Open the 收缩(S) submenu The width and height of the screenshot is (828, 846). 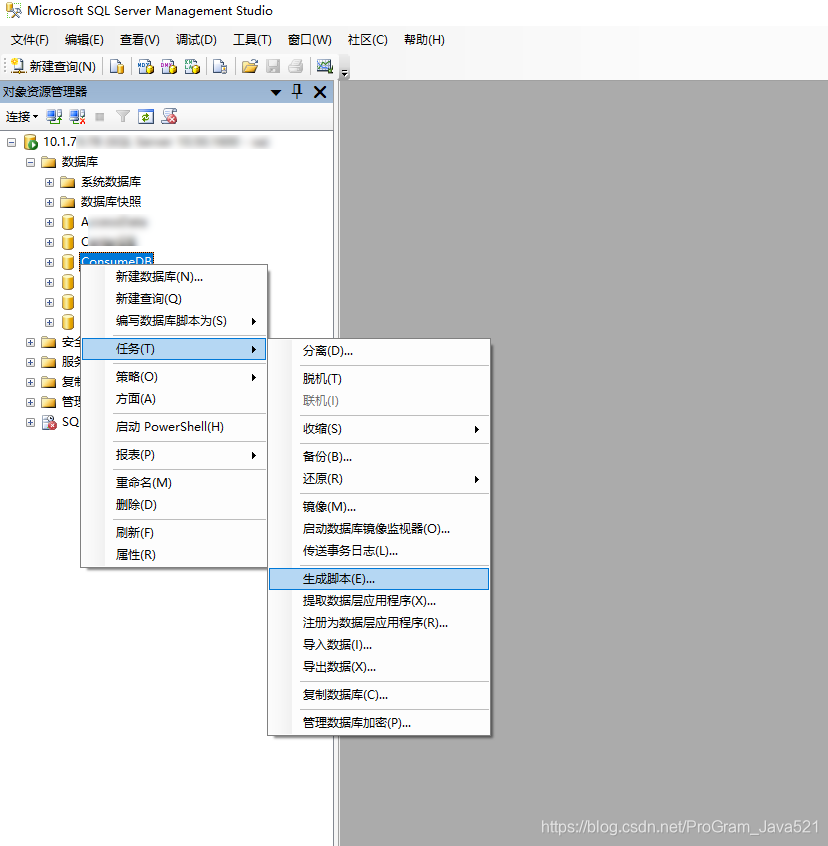click(x=379, y=429)
